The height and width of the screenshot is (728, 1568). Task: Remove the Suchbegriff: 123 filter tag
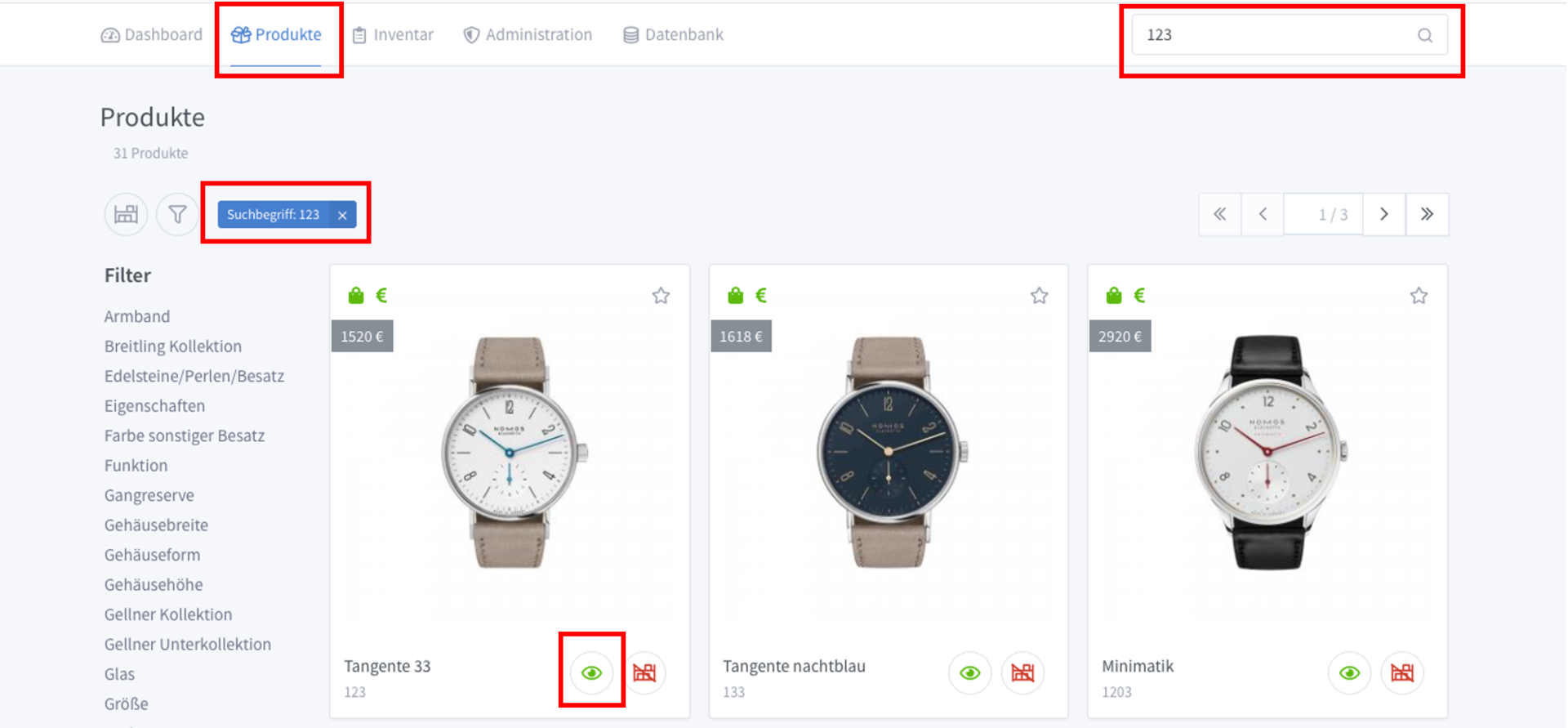[342, 215]
